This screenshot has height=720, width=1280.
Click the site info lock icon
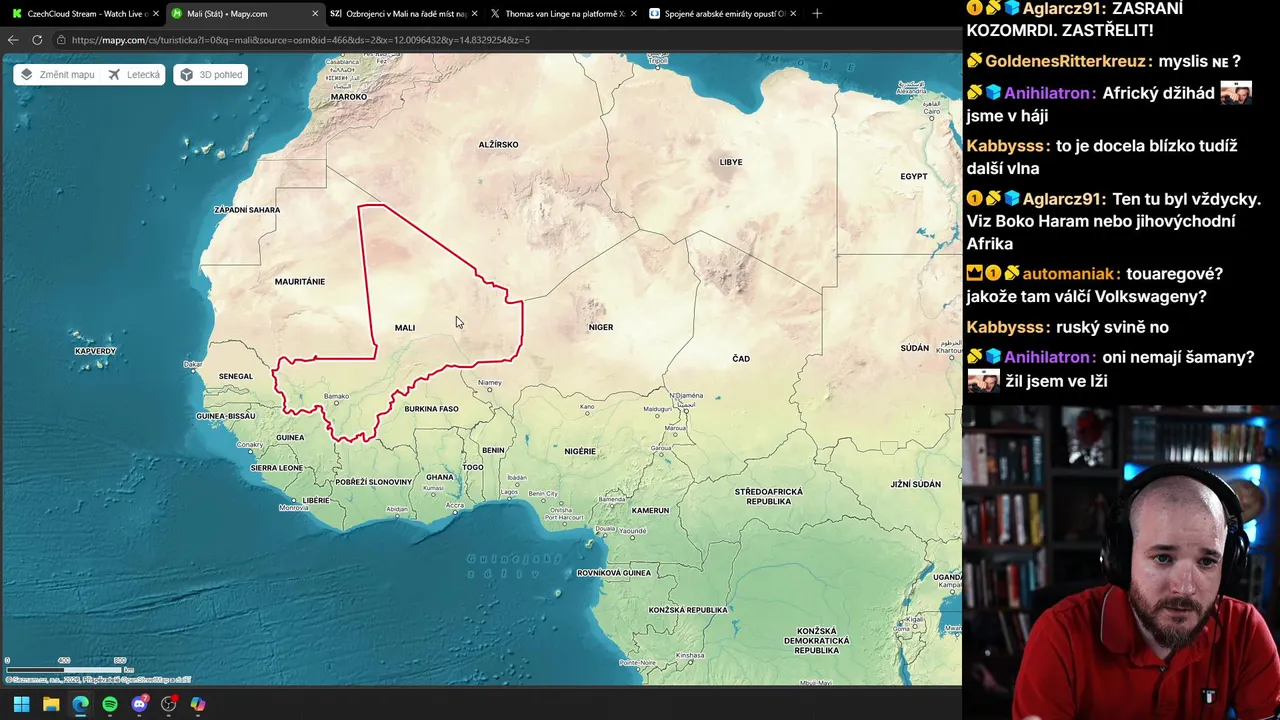tap(62, 40)
